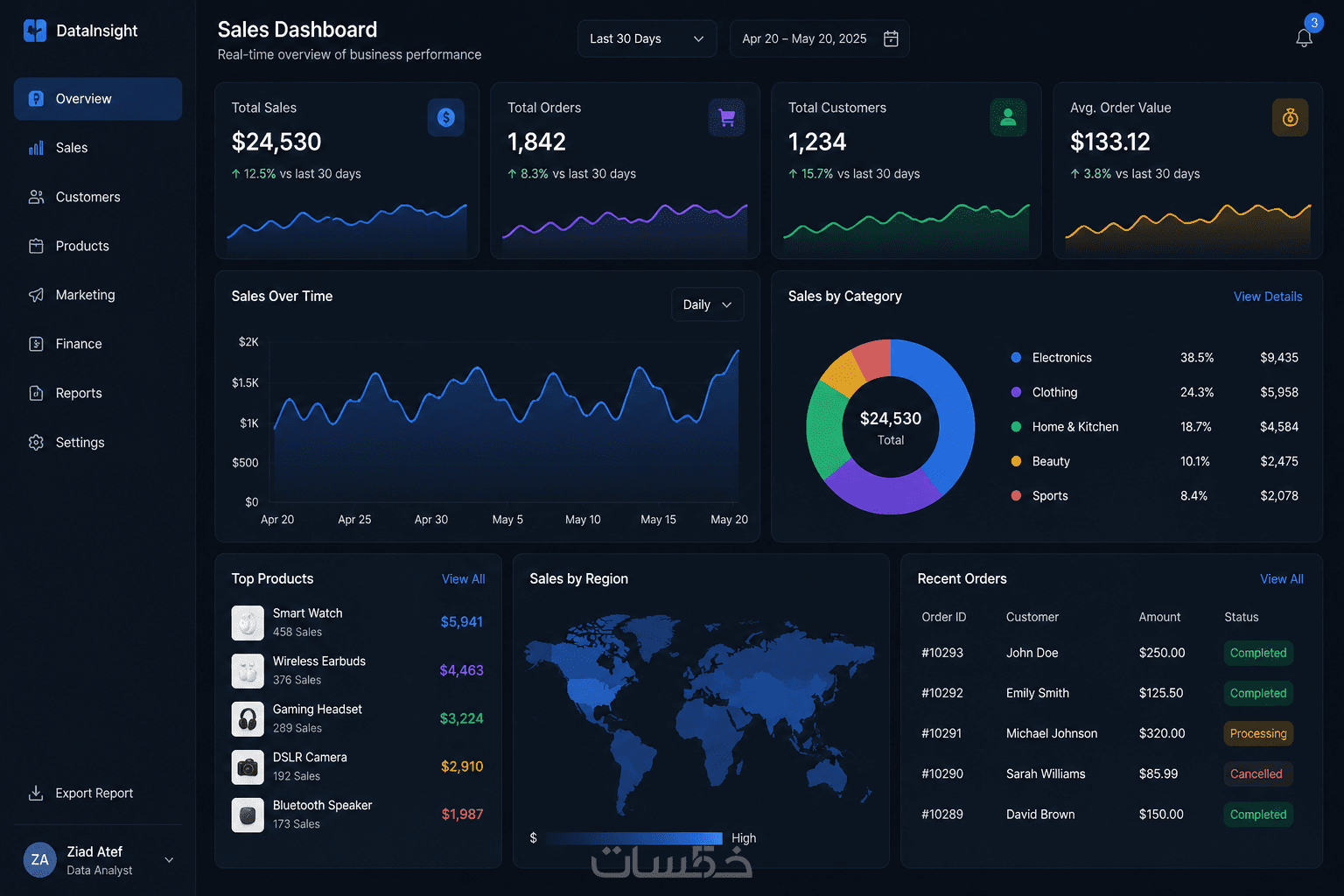The width and height of the screenshot is (1344, 896).
Task: Open the Last 30 Days dropdown
Action: [647, 38]
